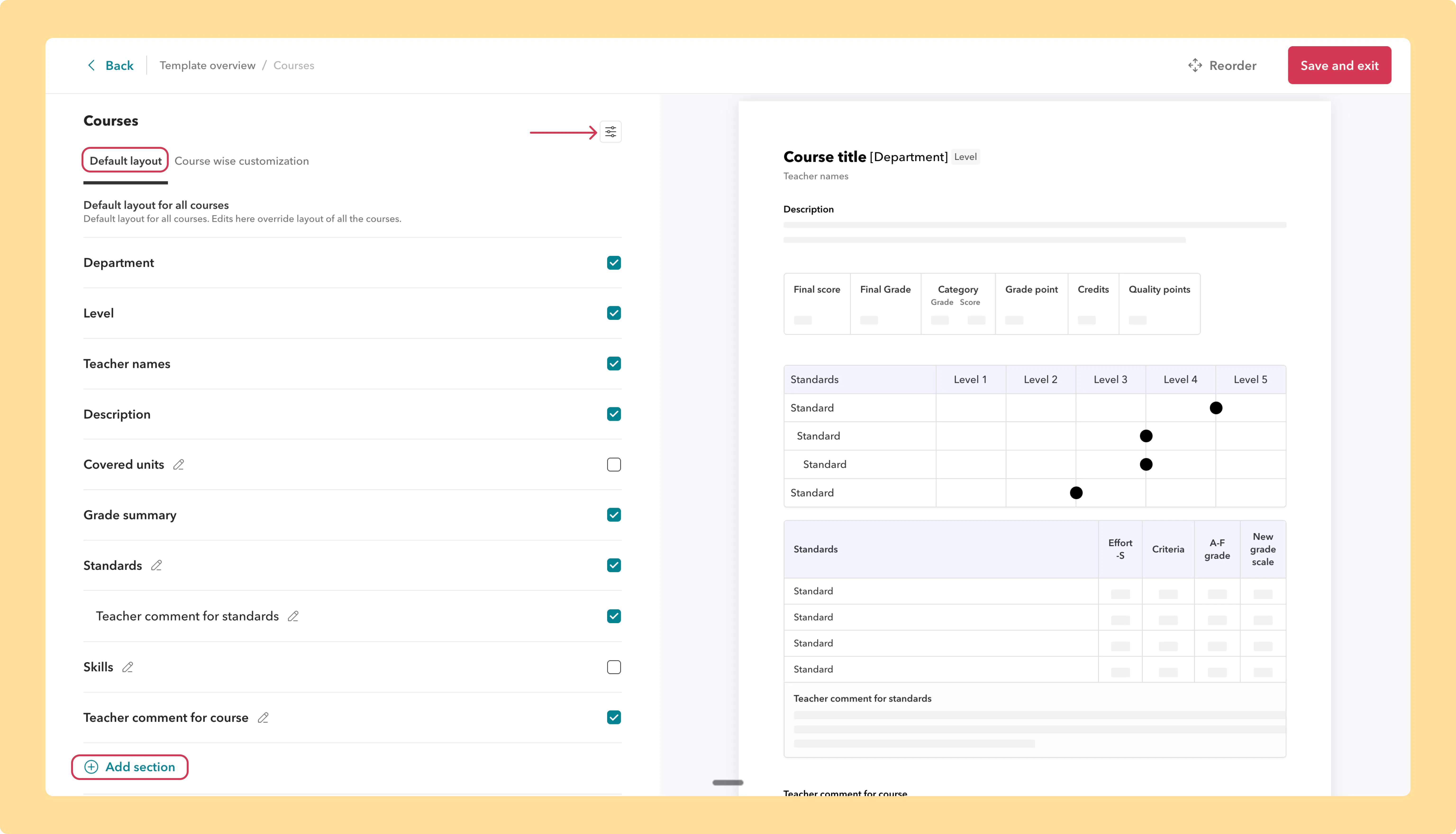The width and height of the screenshot is (1456, 834).
Task: Edit Covered units with pencil icon
Action: [x=179, y=465]
